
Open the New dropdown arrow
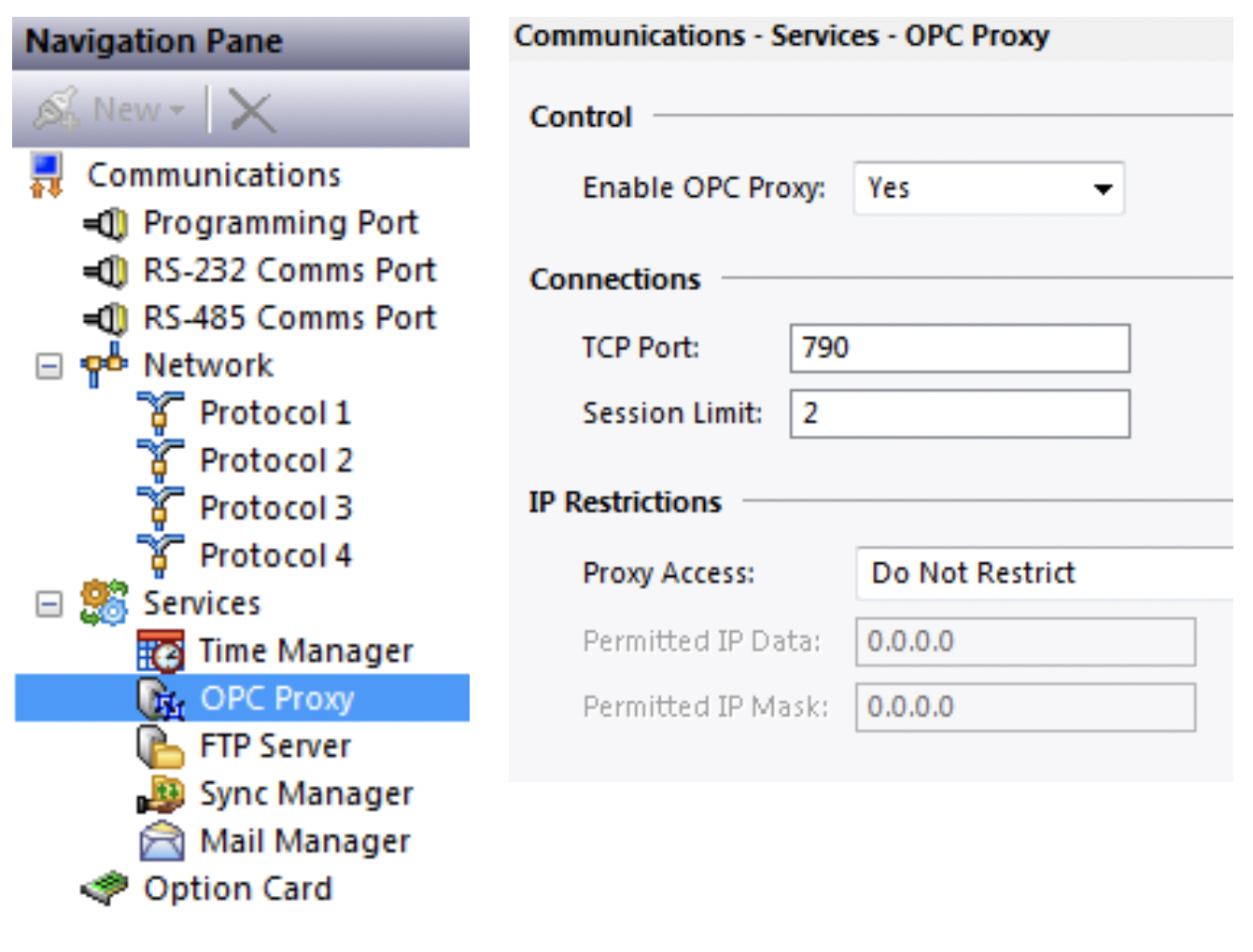click(176, 111)
